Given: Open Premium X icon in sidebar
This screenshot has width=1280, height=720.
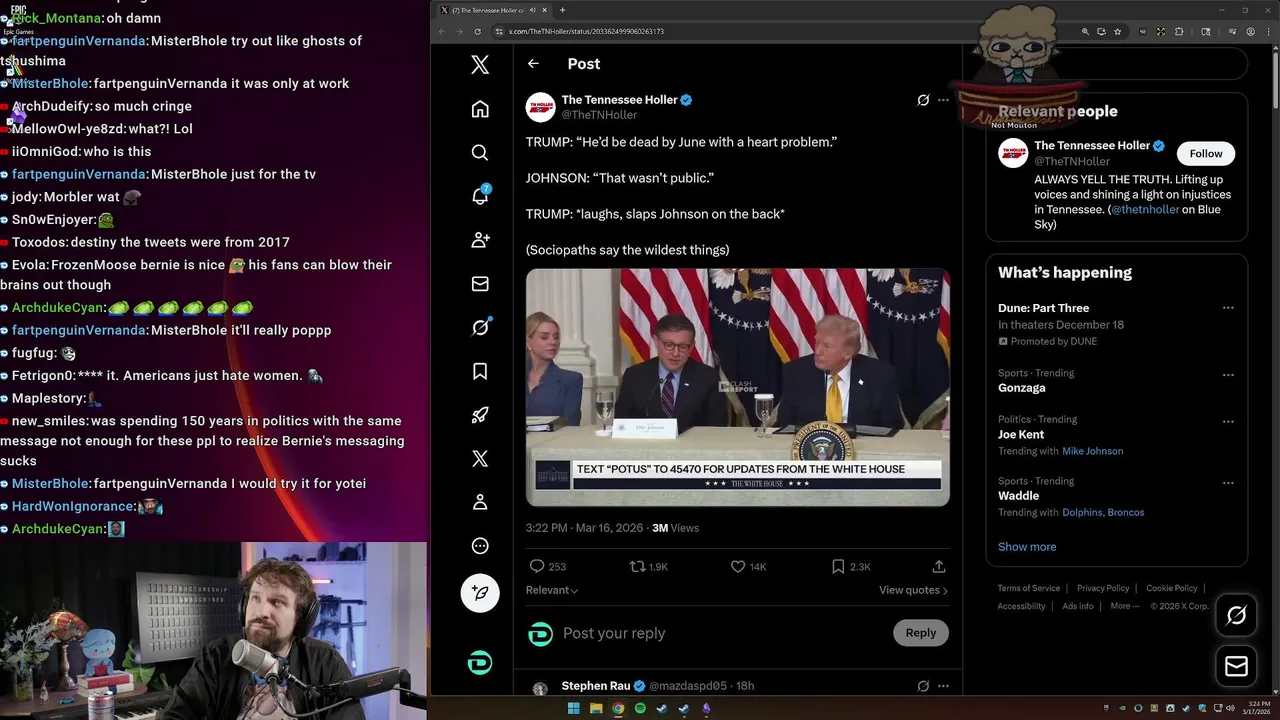Looking at the screenshot, I should click(480, 458).
